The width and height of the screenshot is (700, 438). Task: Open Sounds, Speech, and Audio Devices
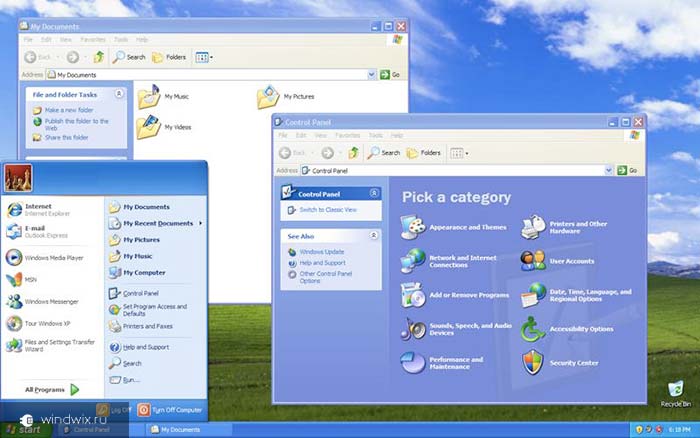pos(456,330)
